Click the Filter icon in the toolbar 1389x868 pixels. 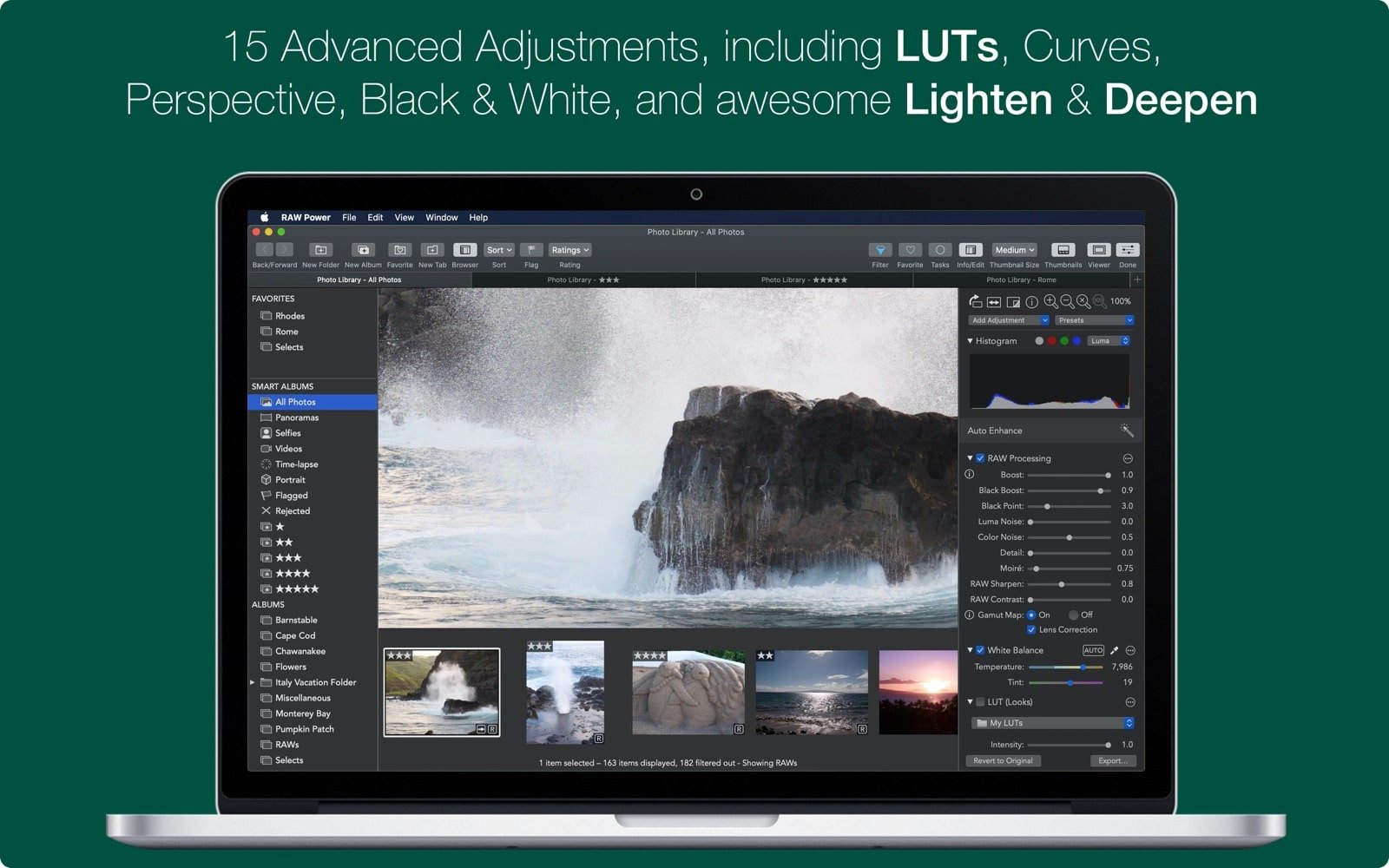click(x=879, y=250)
